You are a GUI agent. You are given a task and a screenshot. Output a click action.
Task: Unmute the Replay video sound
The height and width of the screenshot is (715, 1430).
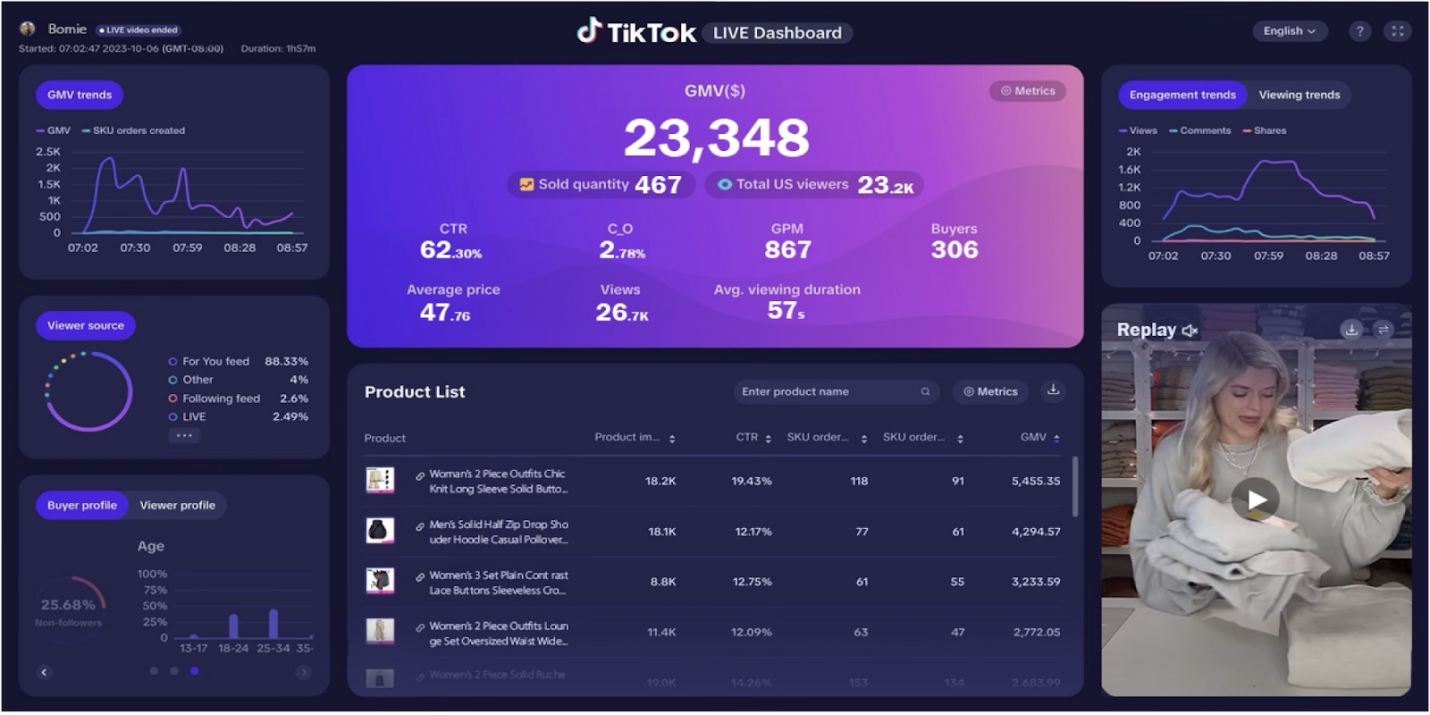click(x=1190, y=330)
